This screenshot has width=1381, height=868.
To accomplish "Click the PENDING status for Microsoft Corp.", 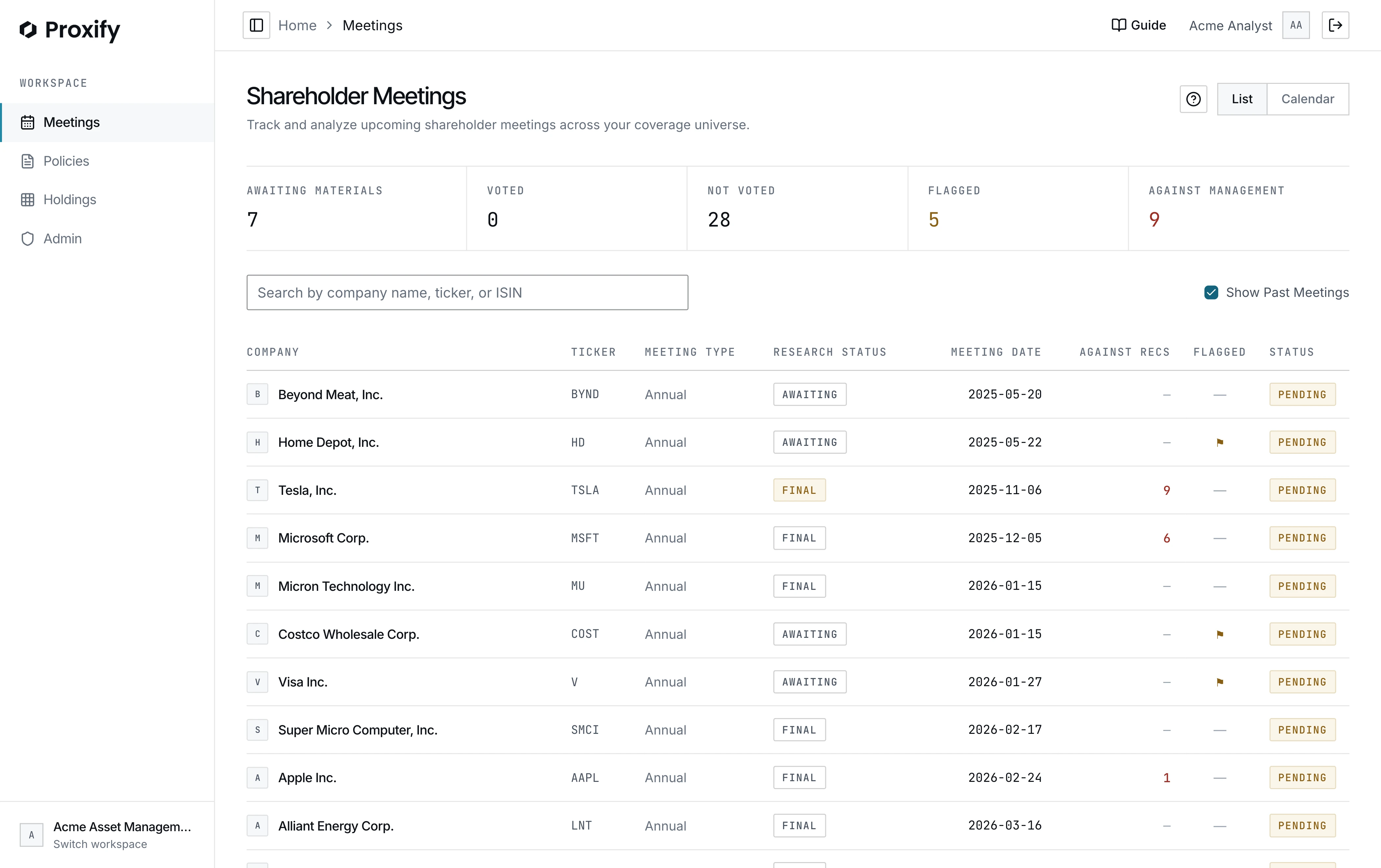I will coord(1302,538).
